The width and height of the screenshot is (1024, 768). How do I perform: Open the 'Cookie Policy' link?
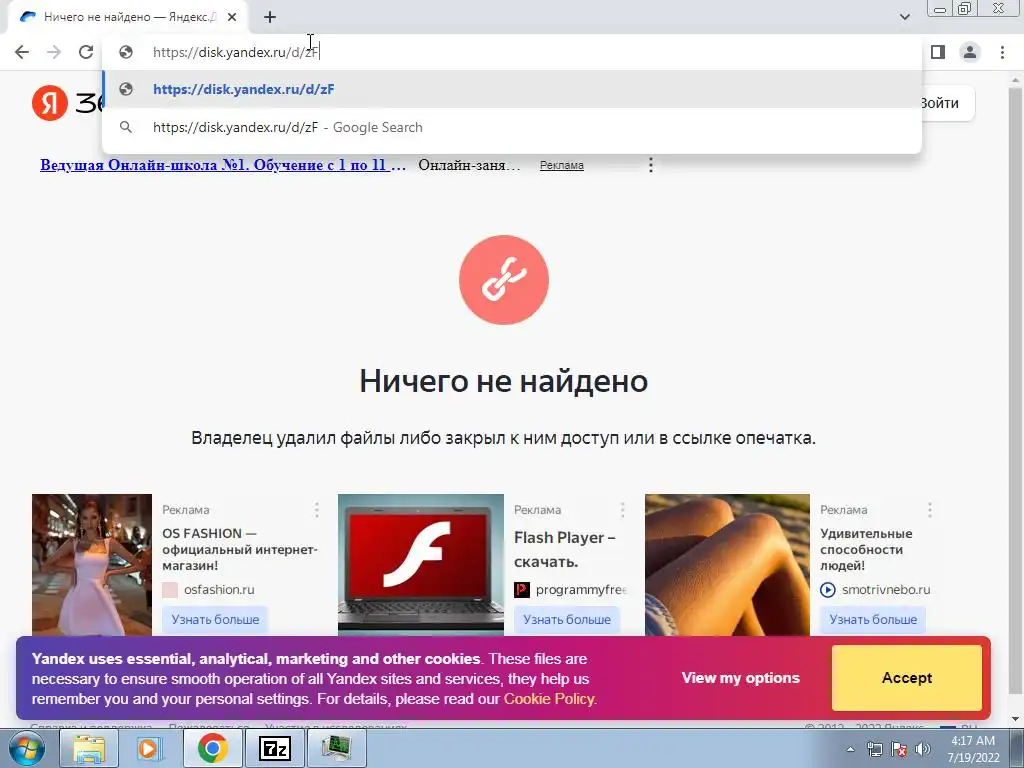coord(549,699)
